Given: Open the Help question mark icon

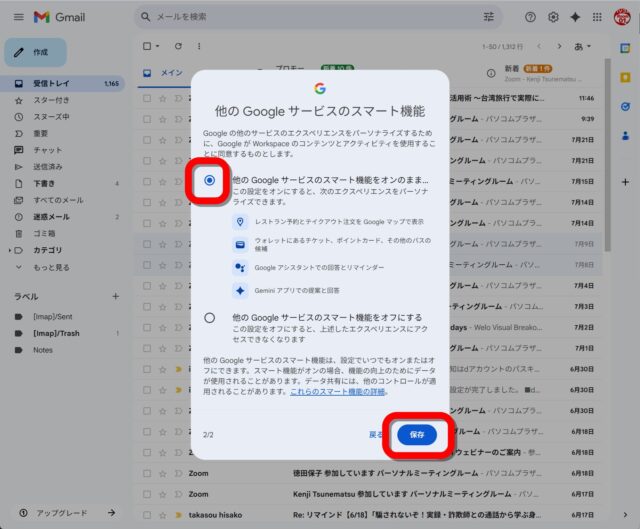Looking at the screenshot, I should [x=530, y=17].
